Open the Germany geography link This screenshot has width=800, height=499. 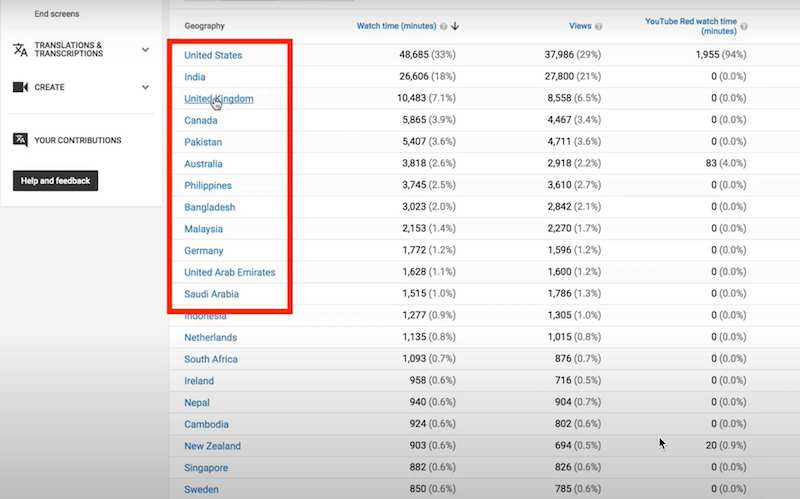click(x=204, y=251)
